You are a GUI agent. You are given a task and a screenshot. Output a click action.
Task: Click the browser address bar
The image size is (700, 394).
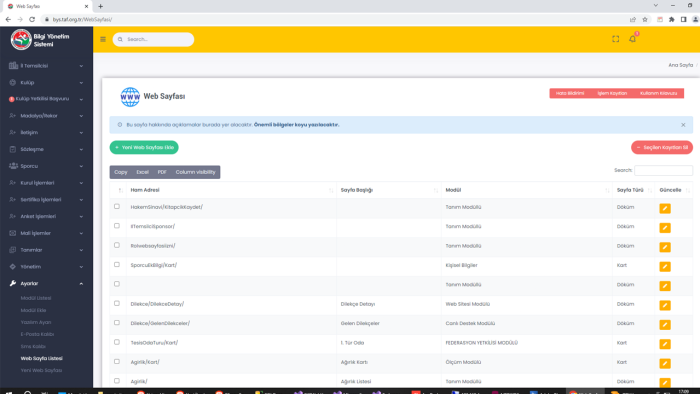tap(335, 19)
